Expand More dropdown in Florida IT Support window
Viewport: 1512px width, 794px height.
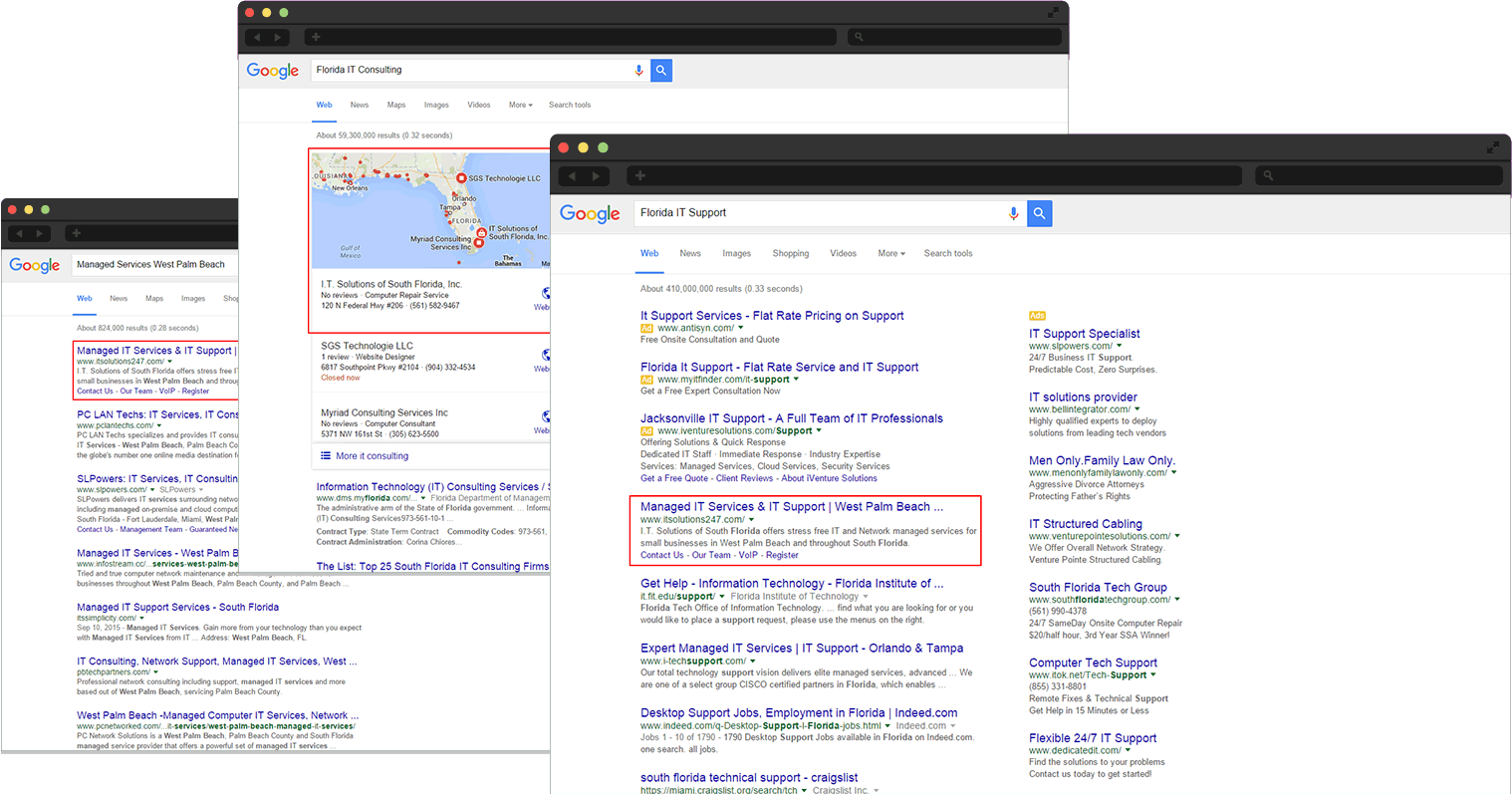(x=891, y=253)
